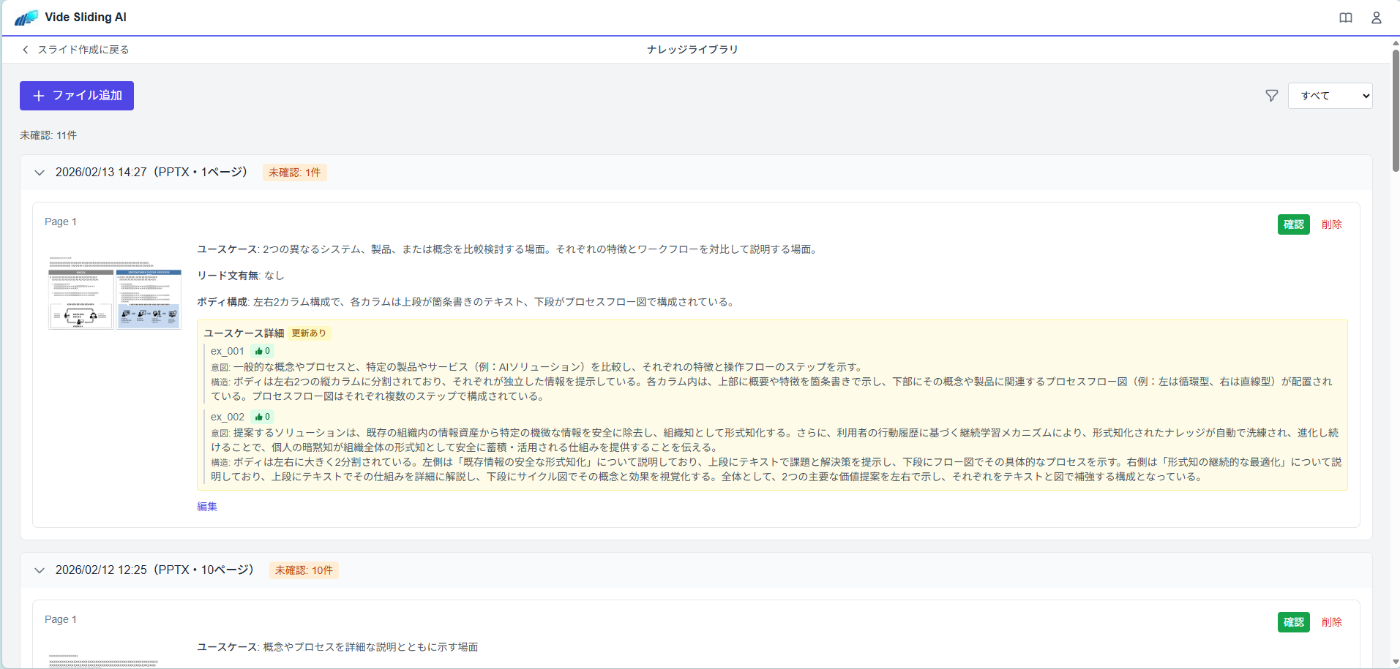Click the 未確認: 11件 count text
The width and height of the screenshot is (1400, 669).
click(48, 134)
